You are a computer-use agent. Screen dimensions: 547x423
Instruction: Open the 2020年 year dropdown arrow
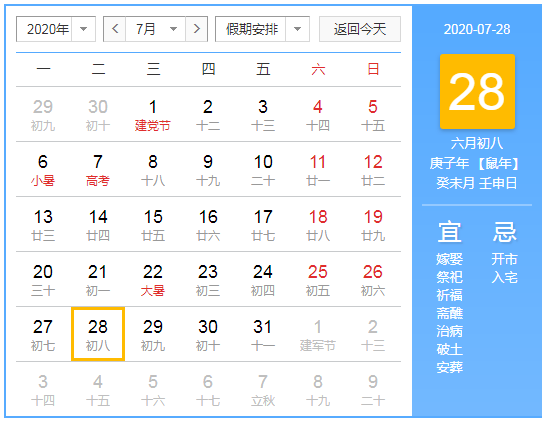pyautogui.click(x=83, y=29)
